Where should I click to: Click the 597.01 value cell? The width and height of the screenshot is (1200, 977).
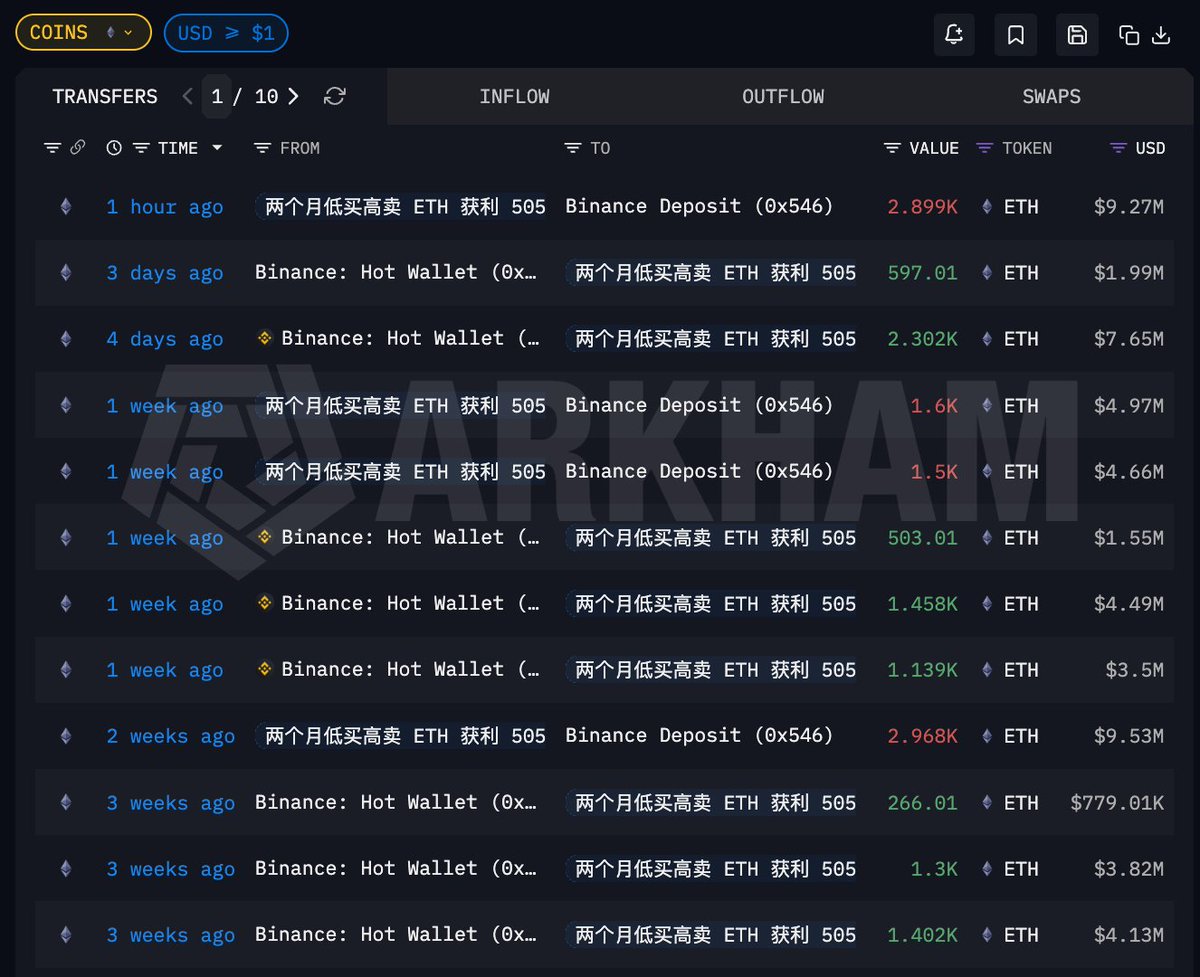click(922, 273)
